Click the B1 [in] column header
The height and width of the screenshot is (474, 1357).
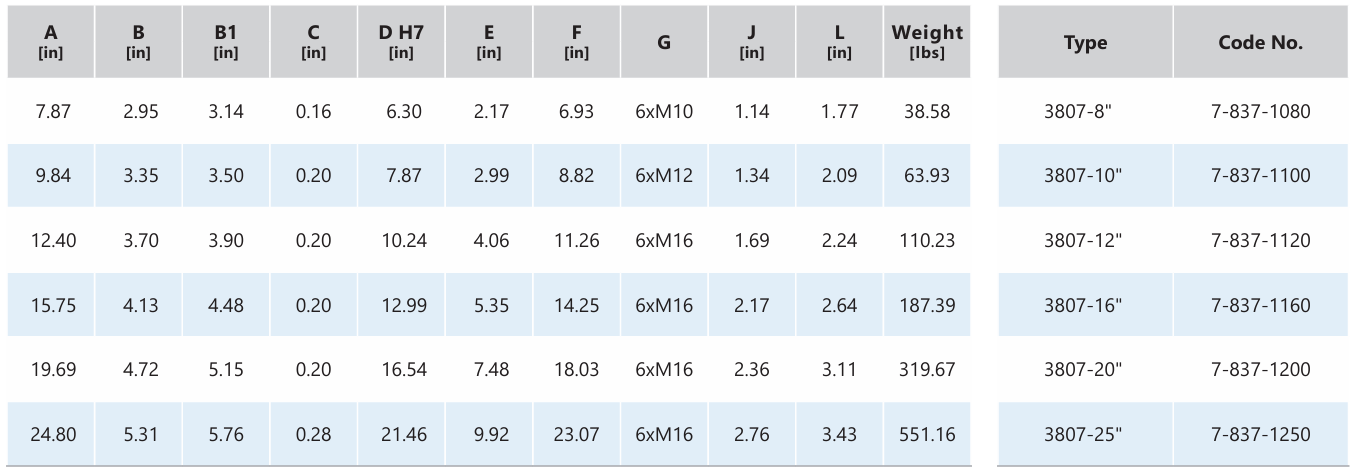click(x=226, y=42)
